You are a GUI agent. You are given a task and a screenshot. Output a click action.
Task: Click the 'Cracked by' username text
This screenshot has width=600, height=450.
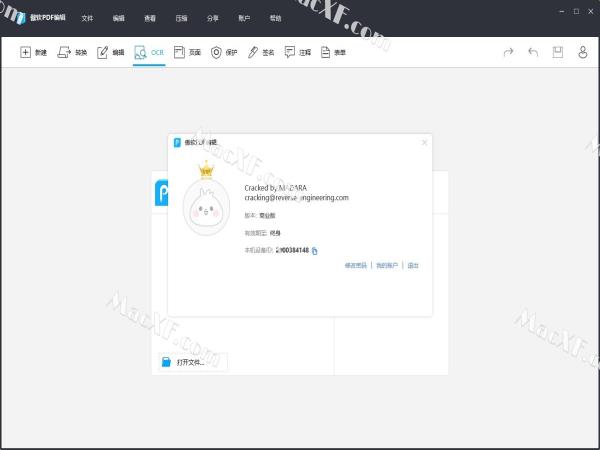[276, 188]
